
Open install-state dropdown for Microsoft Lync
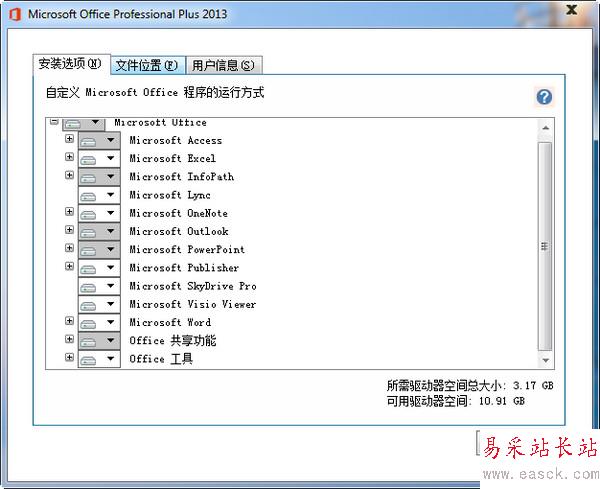99,195
